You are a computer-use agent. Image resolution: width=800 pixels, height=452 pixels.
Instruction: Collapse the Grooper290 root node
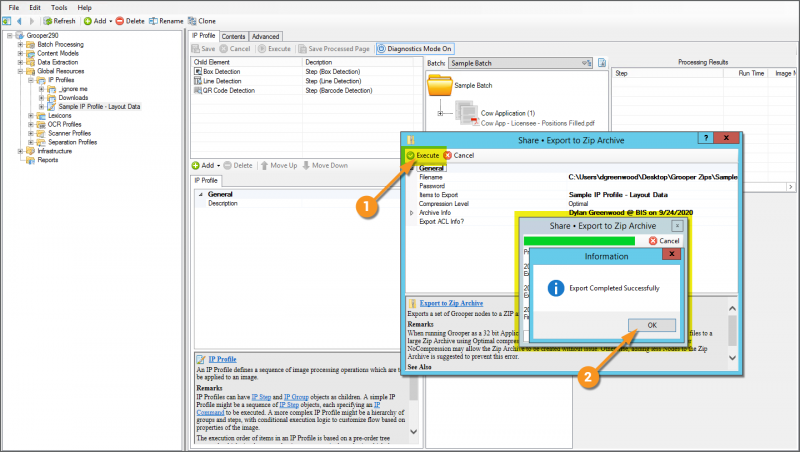(10, 36)
